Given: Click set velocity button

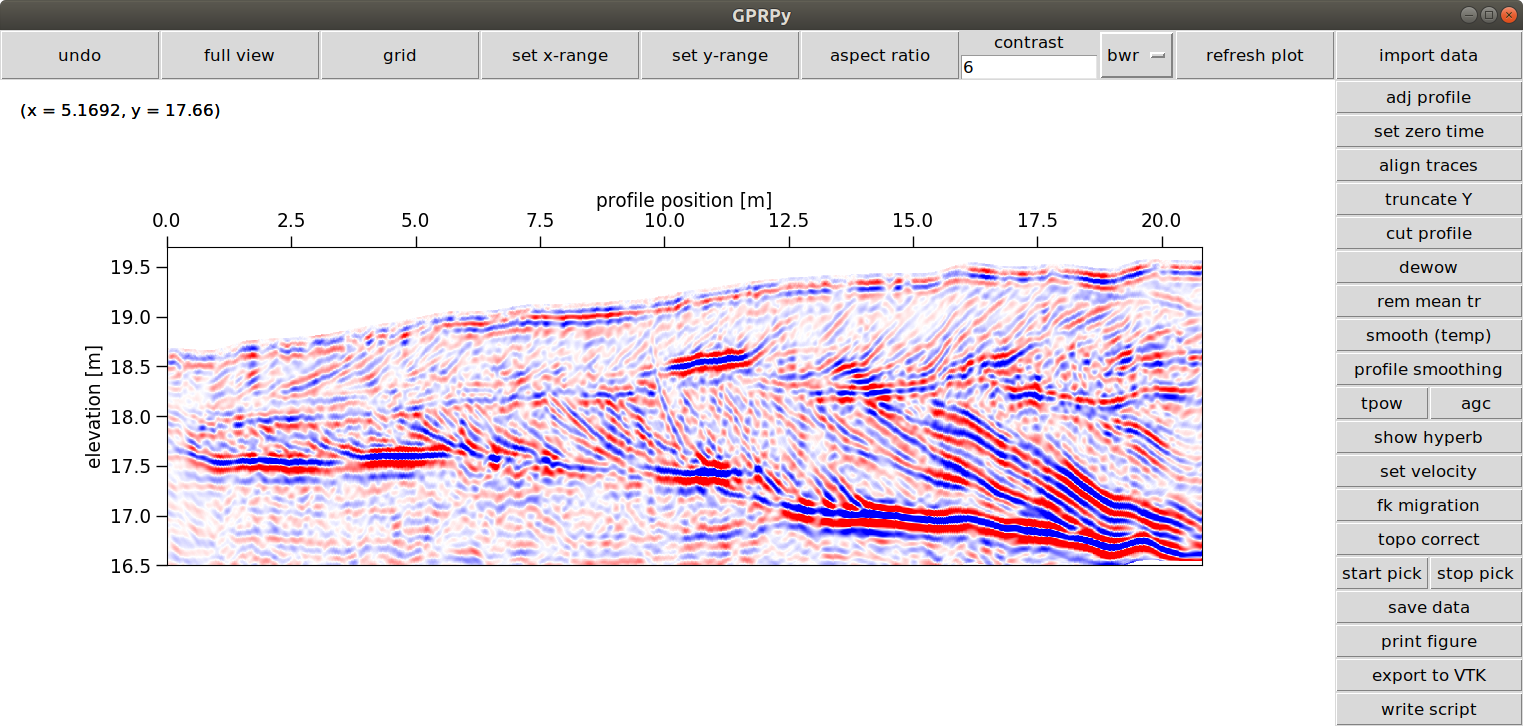Looking at the screenshot, I should pyautogui.click(x=1428, y=471).
